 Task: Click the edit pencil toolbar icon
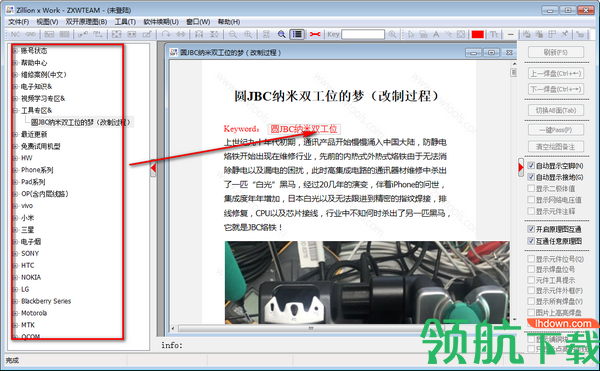pyautogui.click(x=147, y=34)
